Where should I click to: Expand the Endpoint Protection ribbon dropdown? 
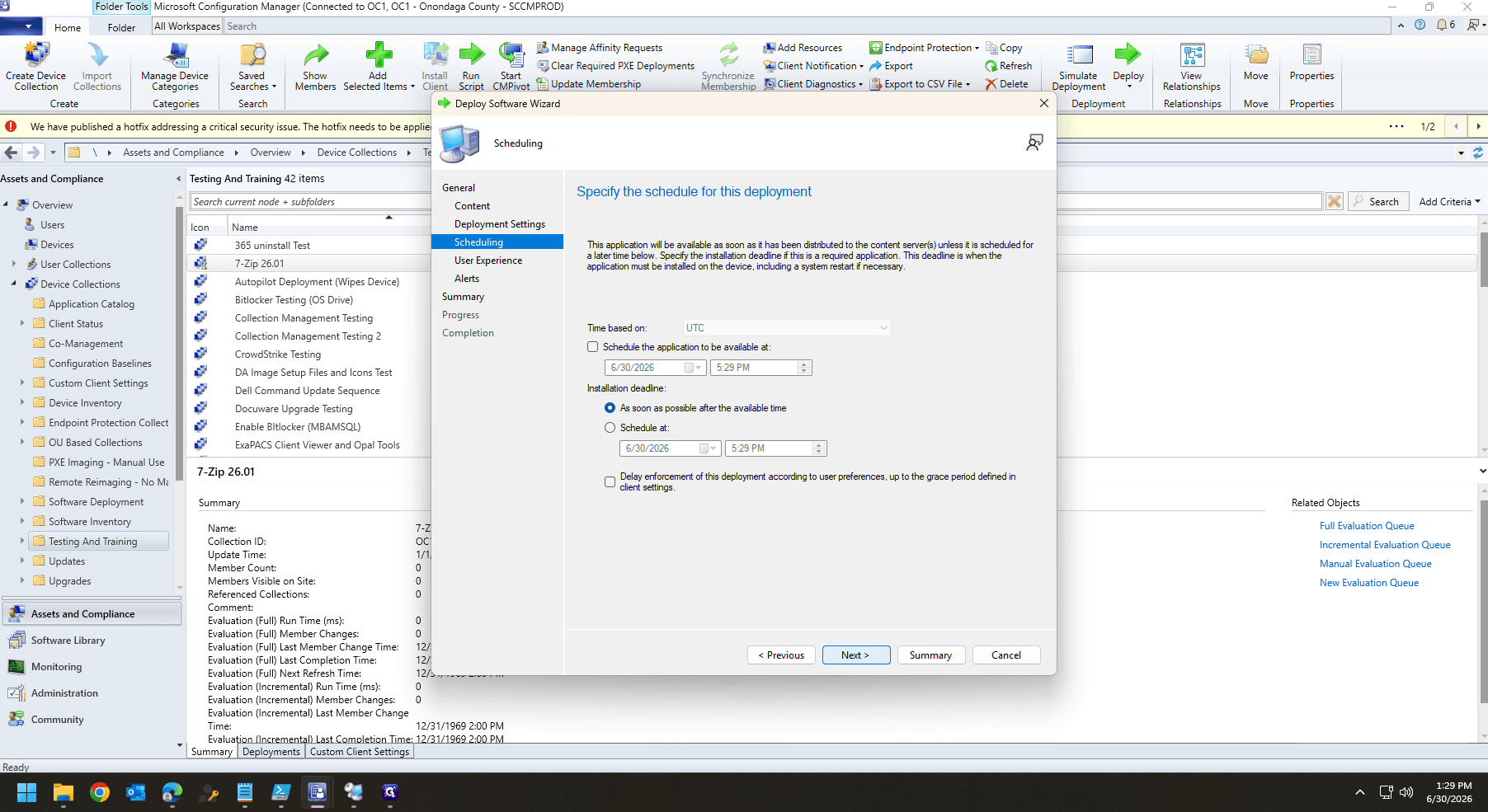[x=924, y=48]
